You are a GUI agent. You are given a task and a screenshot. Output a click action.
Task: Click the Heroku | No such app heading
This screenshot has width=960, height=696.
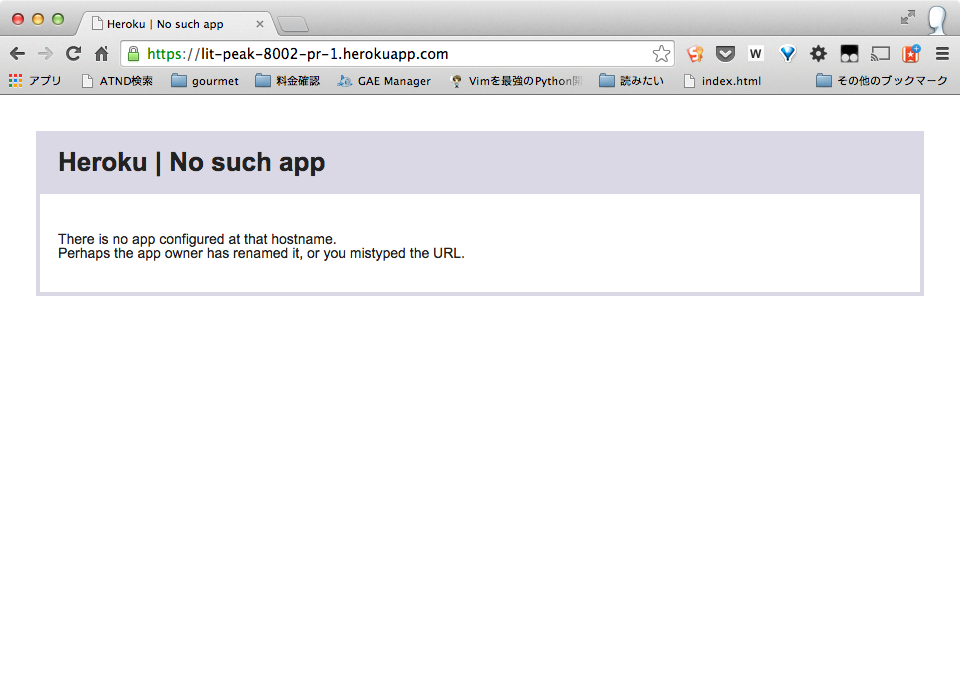192,162
